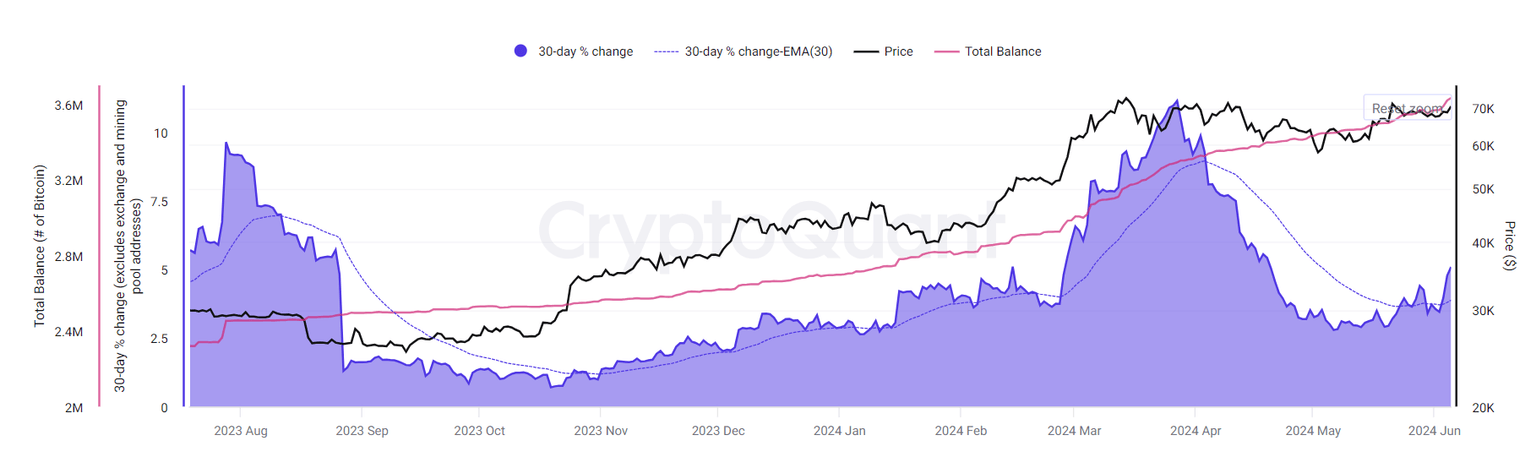
Task: Hide the "30-day % change-EMA(30)" series label
Action: pyautogui.click(x=758, y=51)
